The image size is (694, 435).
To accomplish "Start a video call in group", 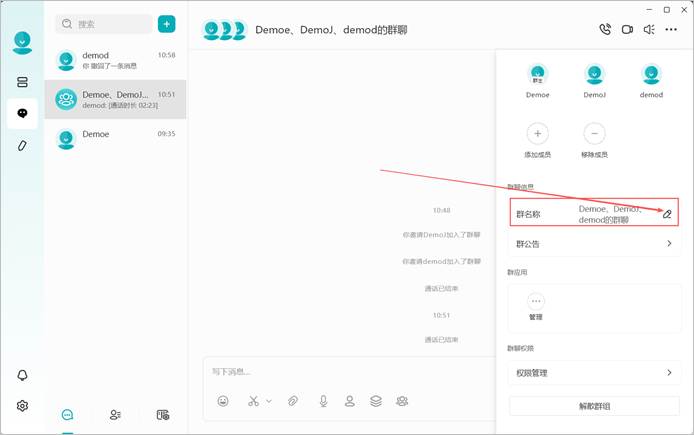I will pyautogui.click(x=627, y=30).
